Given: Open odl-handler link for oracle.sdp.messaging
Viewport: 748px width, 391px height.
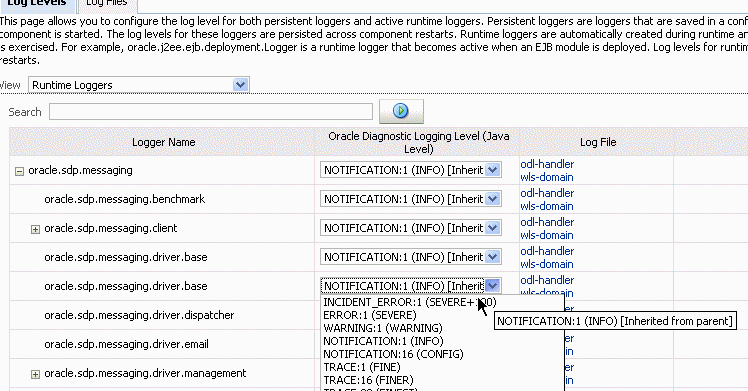Looking at the screenshot, I should point(547,164).
